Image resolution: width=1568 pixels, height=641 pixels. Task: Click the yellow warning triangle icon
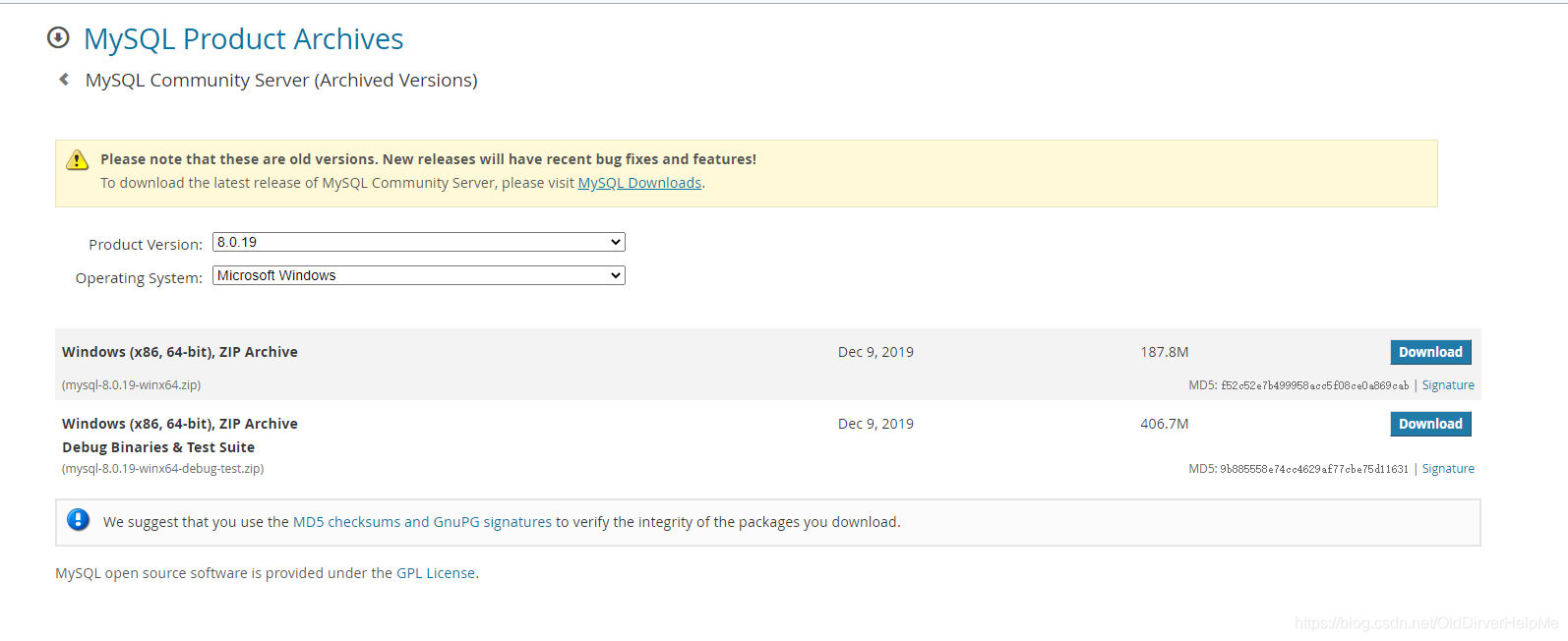pos(77,159)
